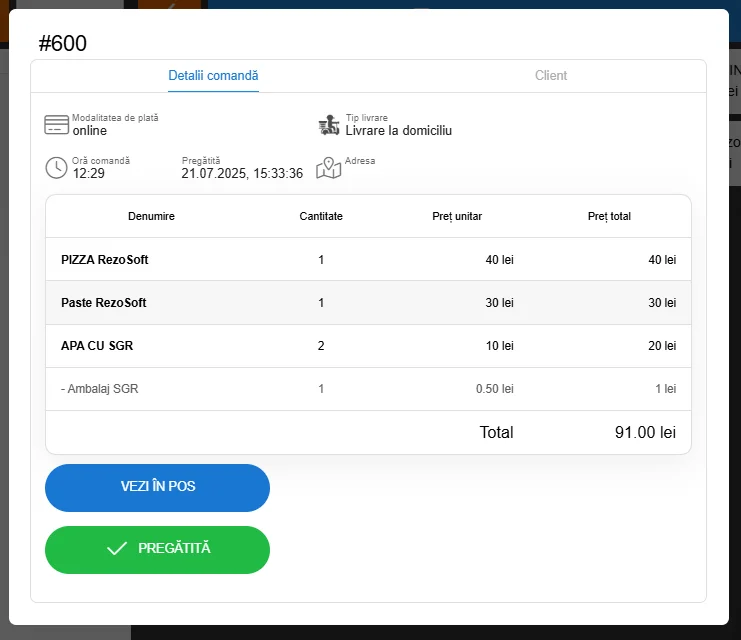Click the Cantitate column header
Screen dimensions: 741x640
tap(321, 216)
